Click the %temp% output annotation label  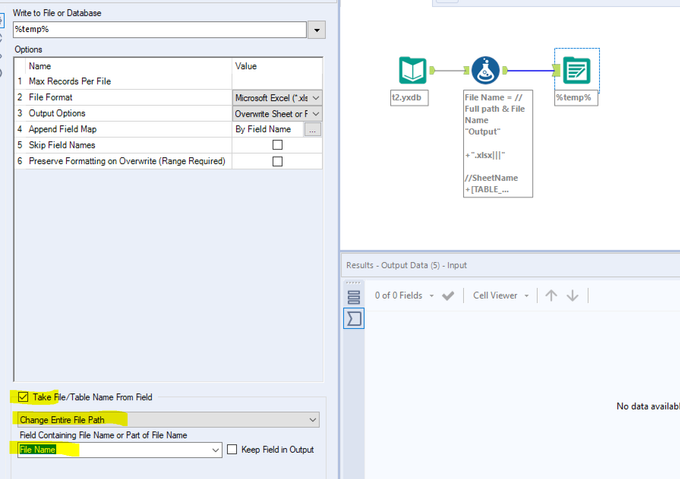click(576, 98)
